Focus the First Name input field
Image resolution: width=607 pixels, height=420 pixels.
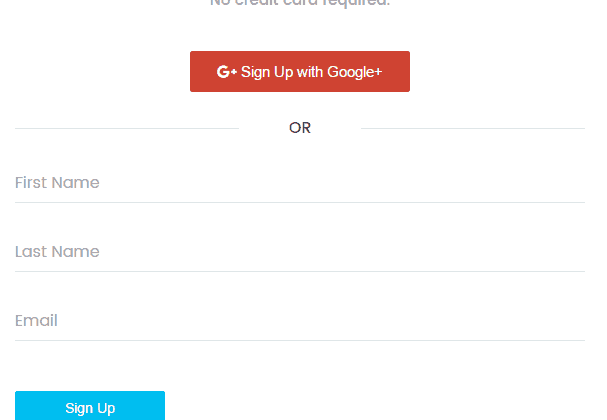pos(300,183)
